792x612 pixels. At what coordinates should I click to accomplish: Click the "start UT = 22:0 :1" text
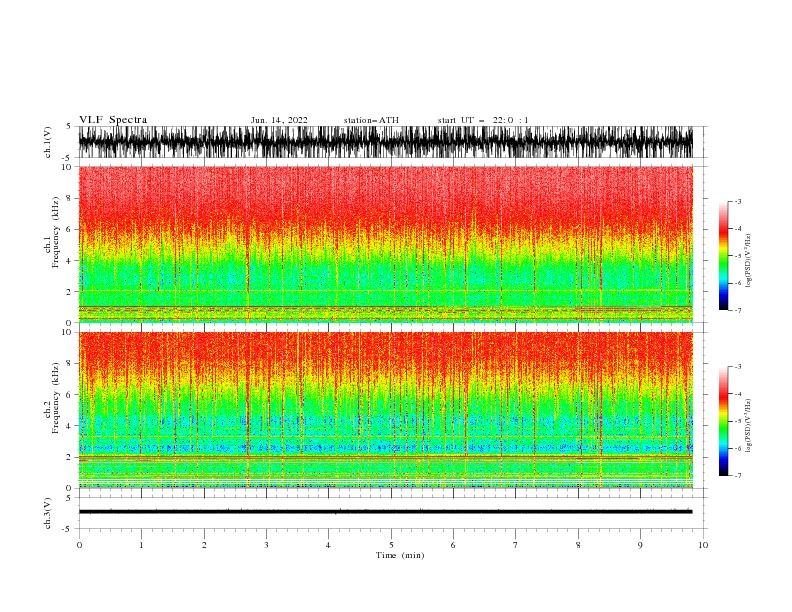coord(483,120)
